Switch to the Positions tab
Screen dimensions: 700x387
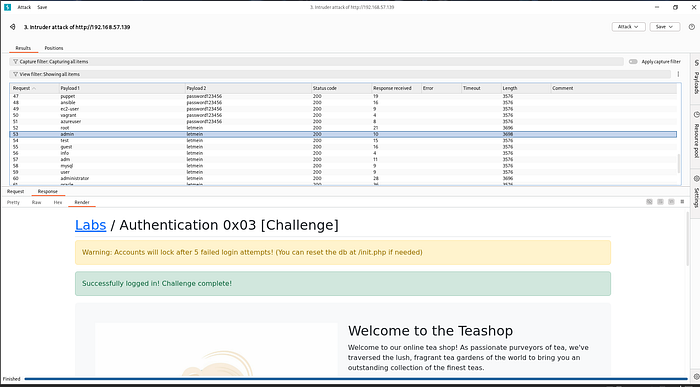tap(54, 48)
